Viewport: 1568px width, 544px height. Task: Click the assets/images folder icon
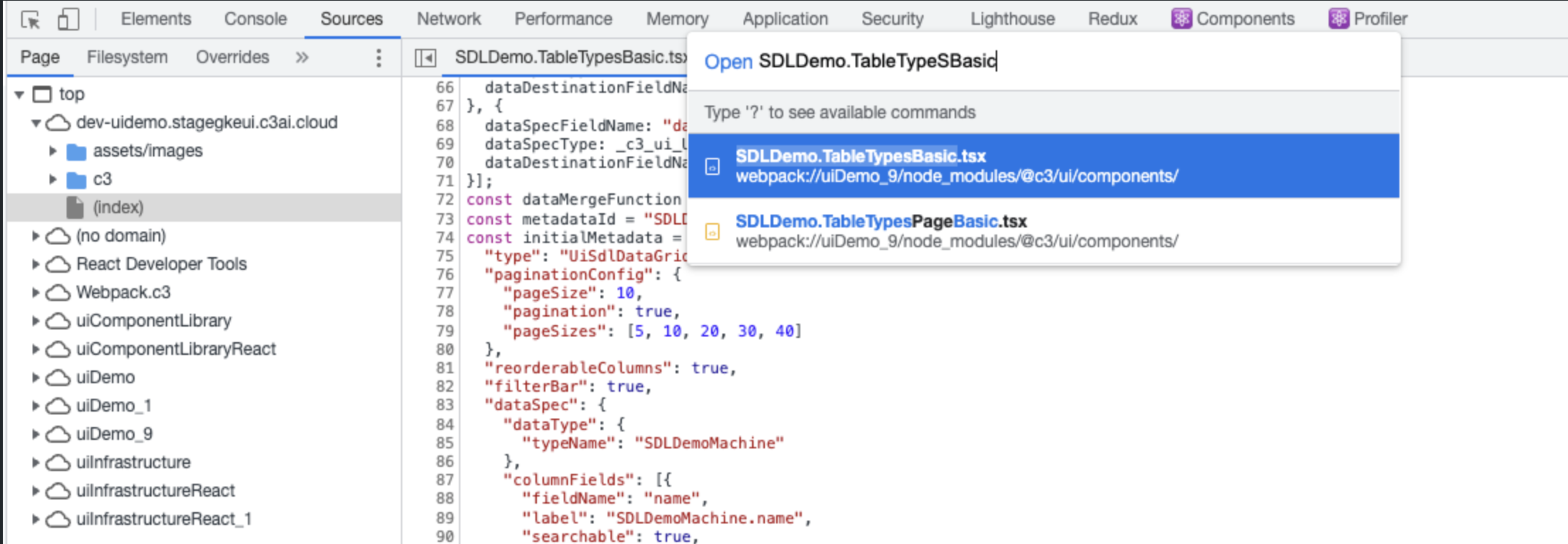click(76, 152)
